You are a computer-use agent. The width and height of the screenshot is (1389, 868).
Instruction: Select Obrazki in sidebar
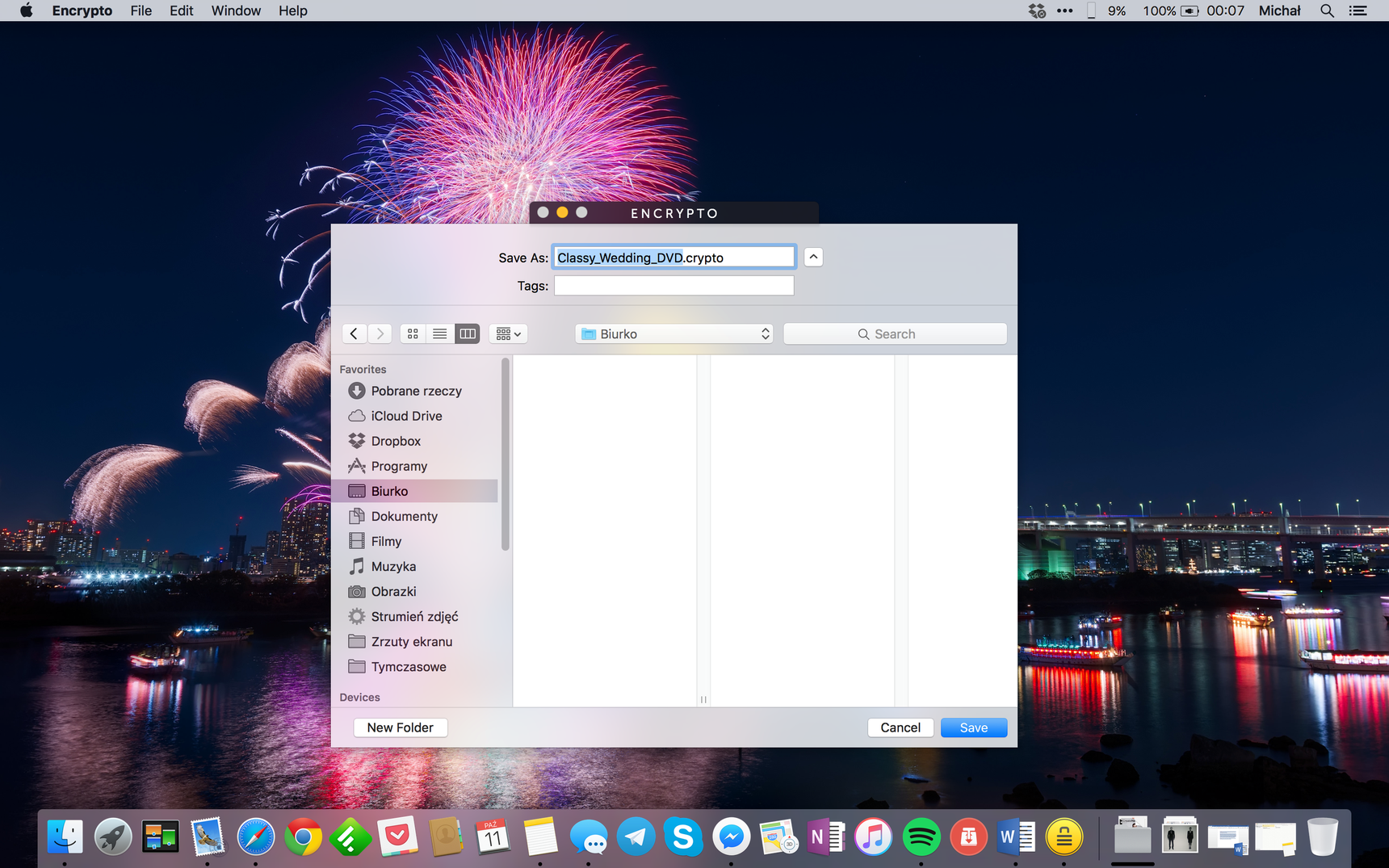tap(415, 591)
